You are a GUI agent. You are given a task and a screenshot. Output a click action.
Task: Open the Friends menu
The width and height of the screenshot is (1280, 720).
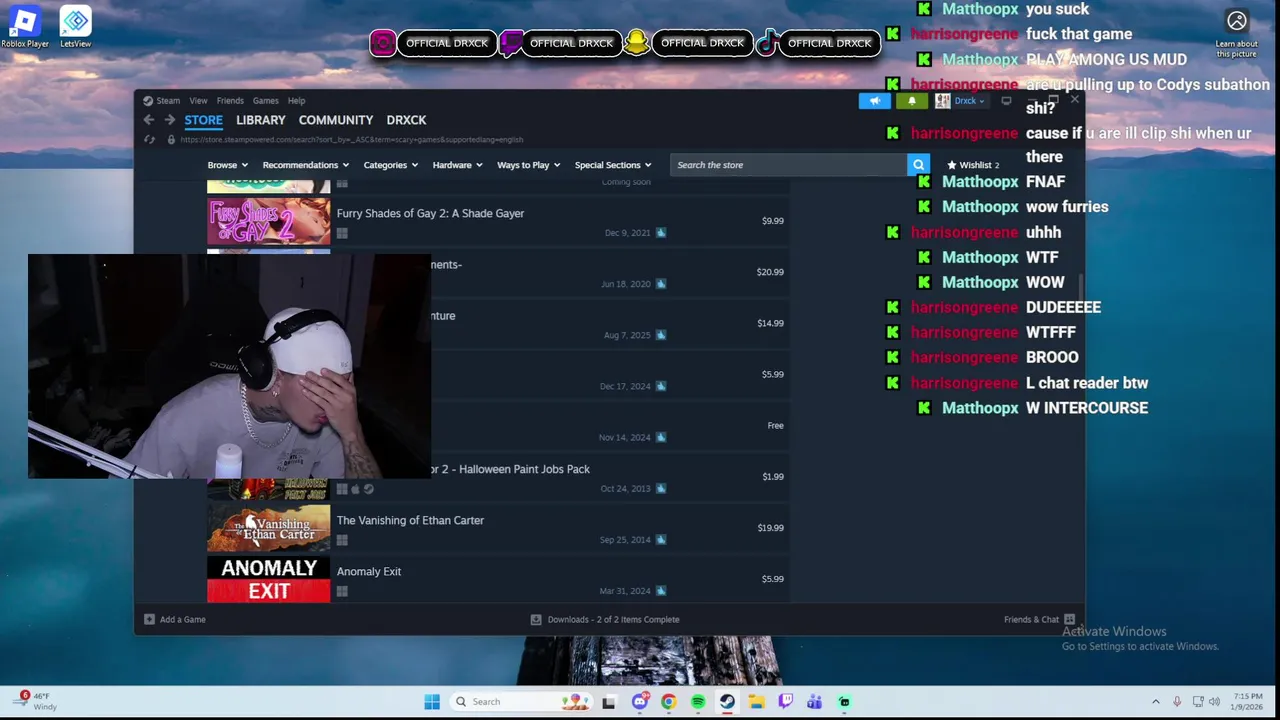coord(230,101)
